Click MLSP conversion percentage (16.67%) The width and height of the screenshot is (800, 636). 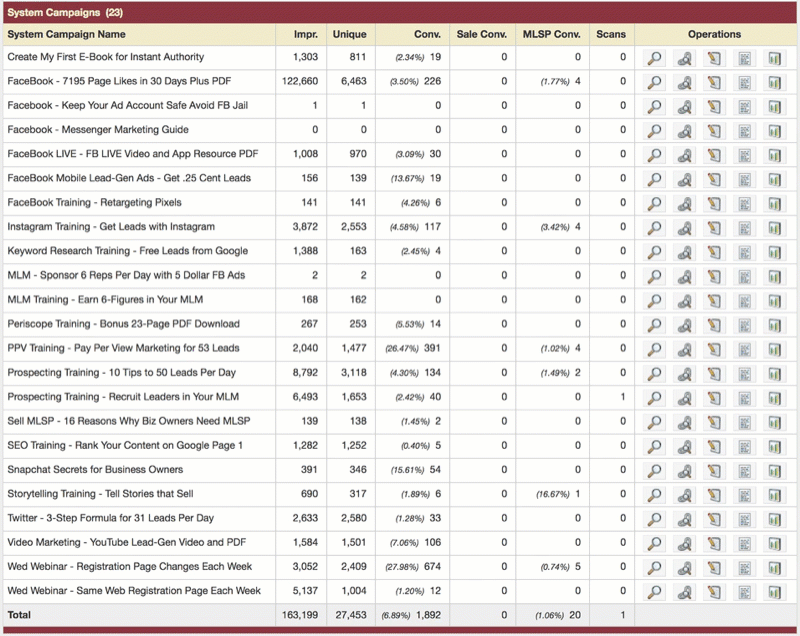(x=553, y=494)
